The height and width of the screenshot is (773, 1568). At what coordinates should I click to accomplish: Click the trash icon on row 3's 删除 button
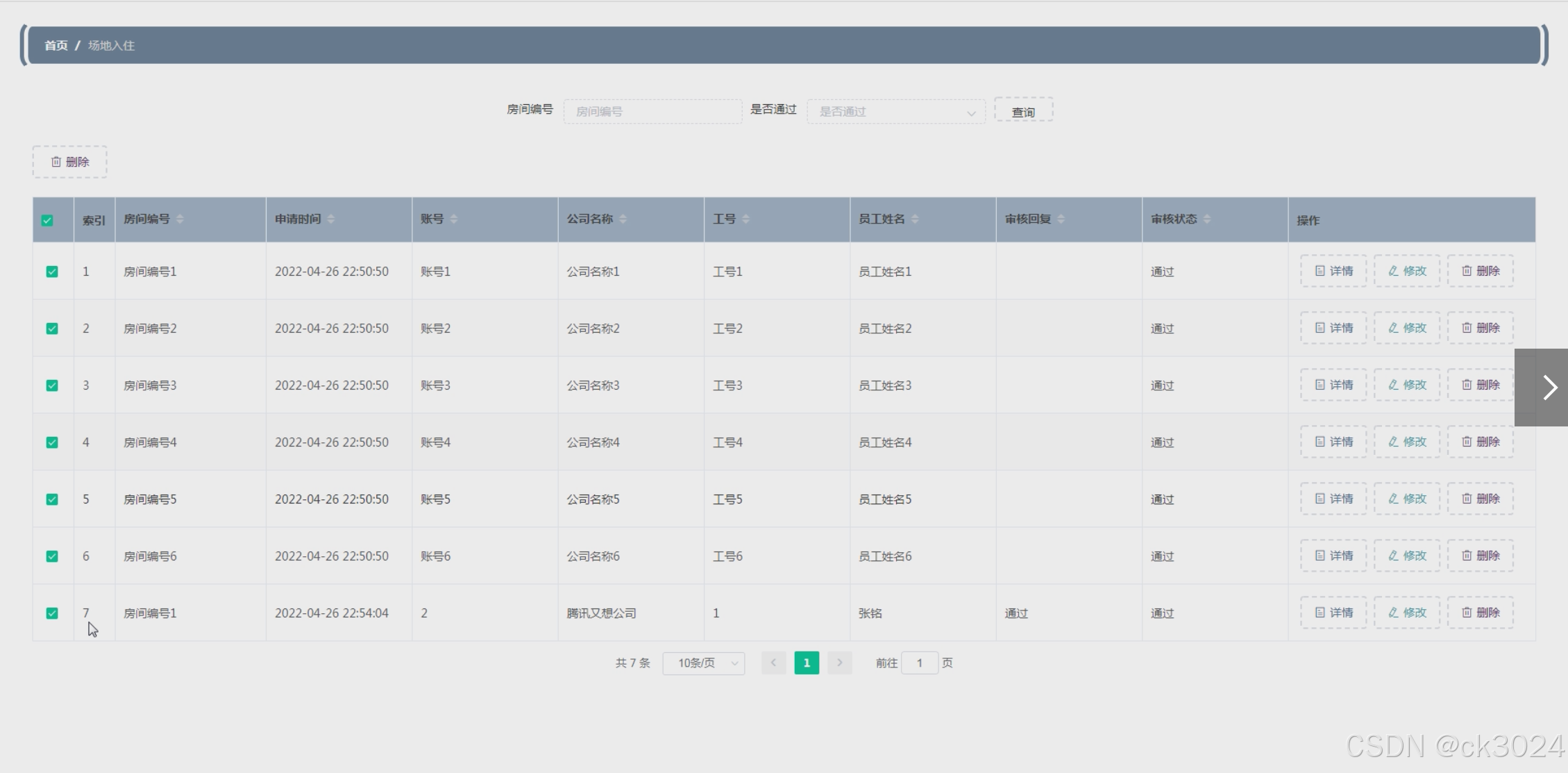[x=1466, y=384]
